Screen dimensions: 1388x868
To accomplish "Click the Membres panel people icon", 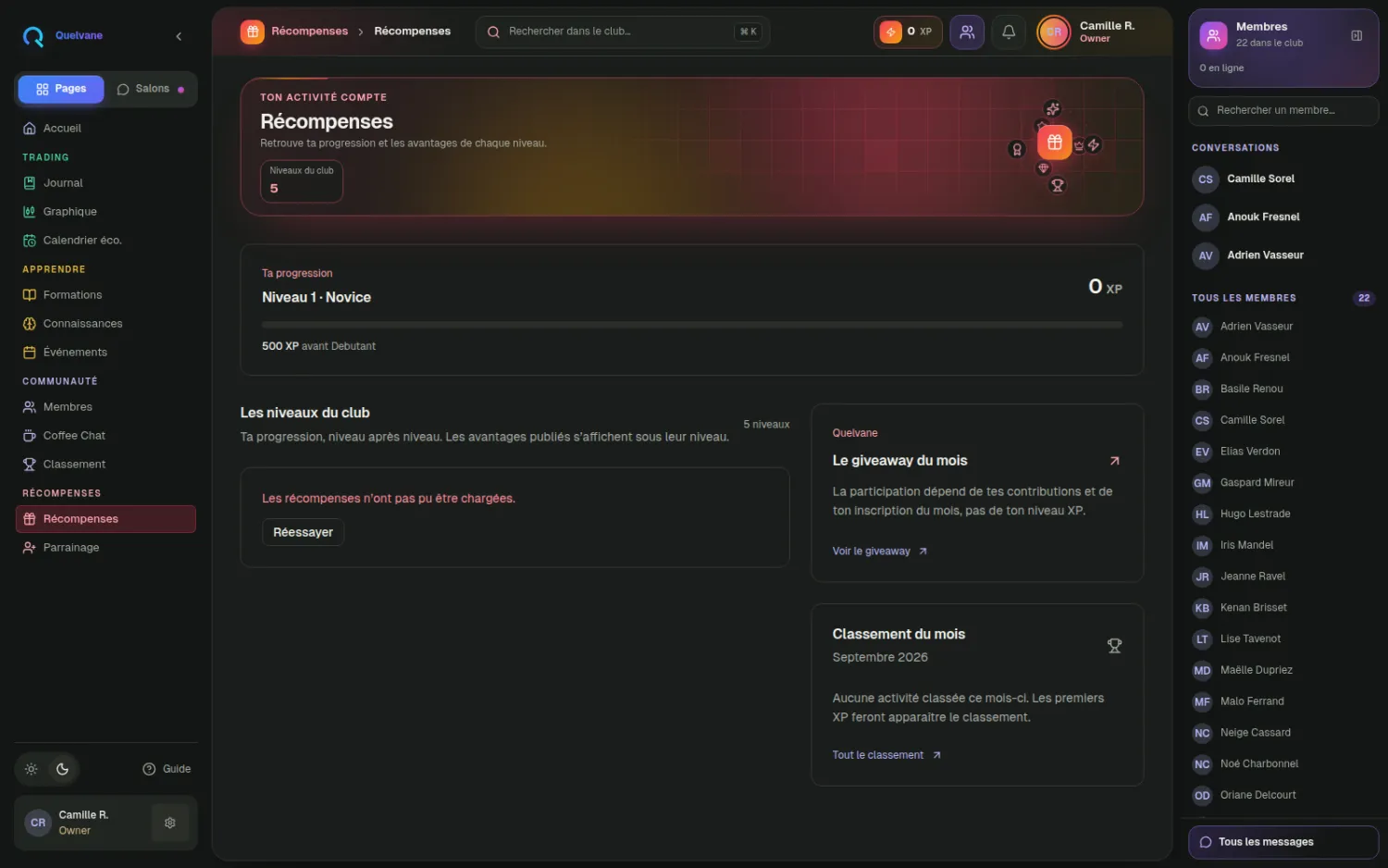I will tap(1213, 35).
